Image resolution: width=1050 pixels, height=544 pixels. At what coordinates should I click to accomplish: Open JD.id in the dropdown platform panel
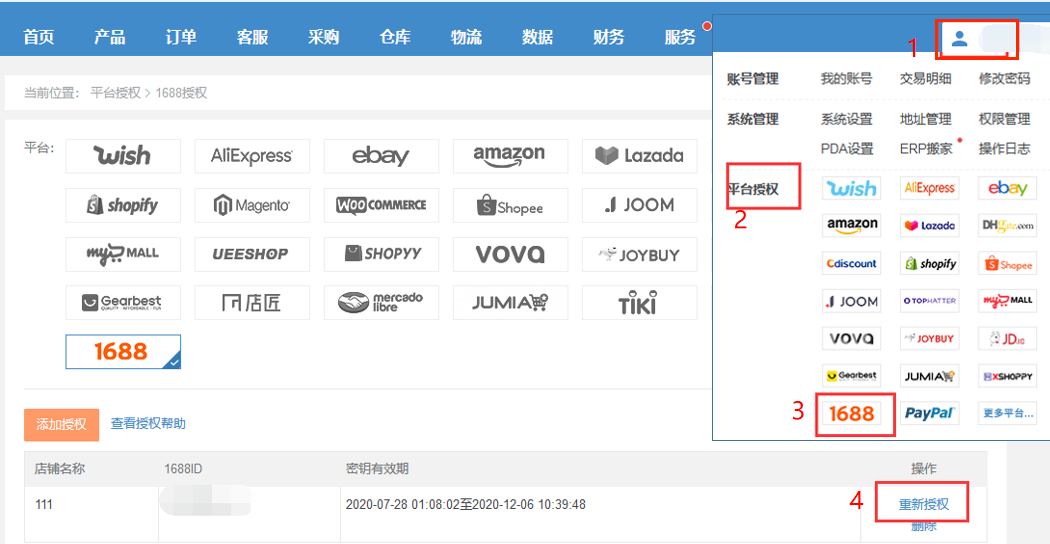click(1007, 338)
